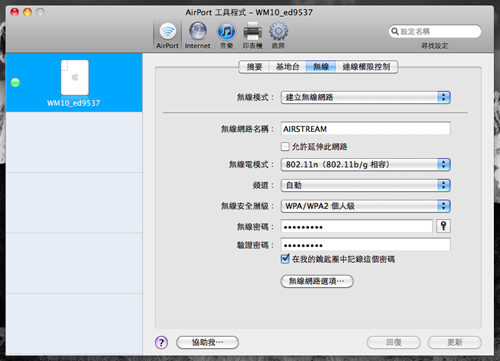Switch to the 基地台 tab

287,67
